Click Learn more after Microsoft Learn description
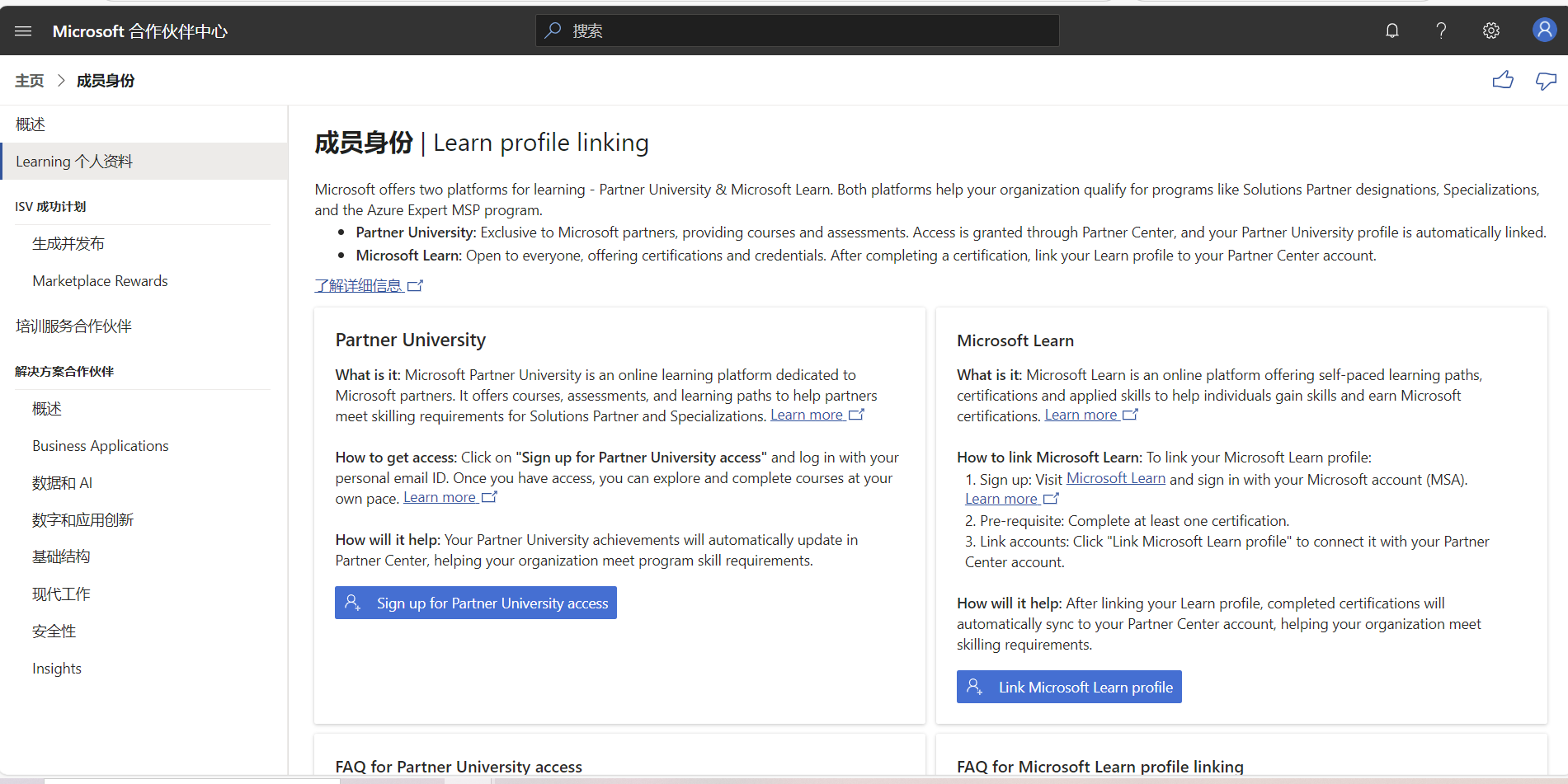The image size is (1568, 784). [x=1091, y=415]
